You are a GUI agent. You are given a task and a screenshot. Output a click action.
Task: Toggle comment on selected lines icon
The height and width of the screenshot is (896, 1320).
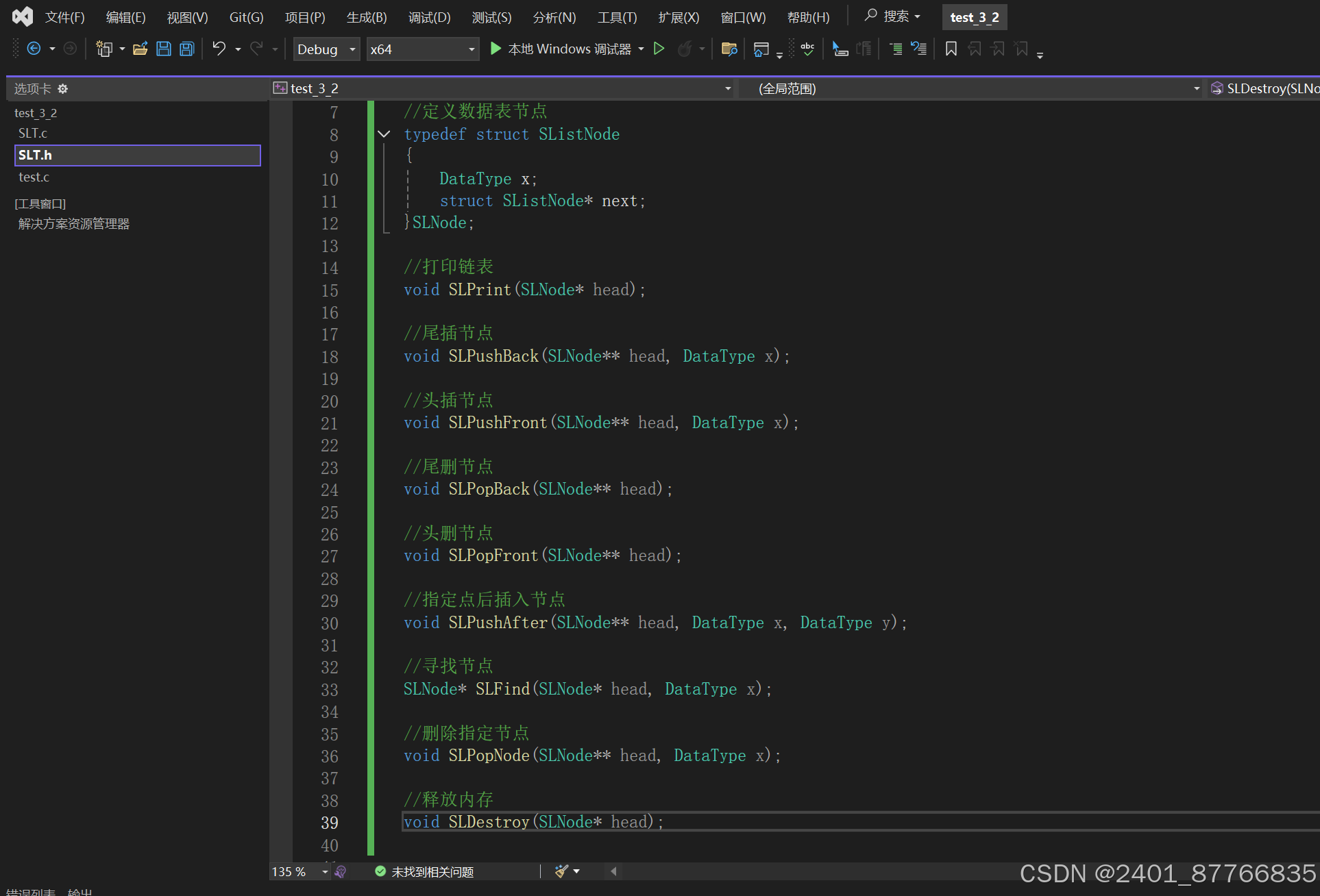[x=895, y=49]
